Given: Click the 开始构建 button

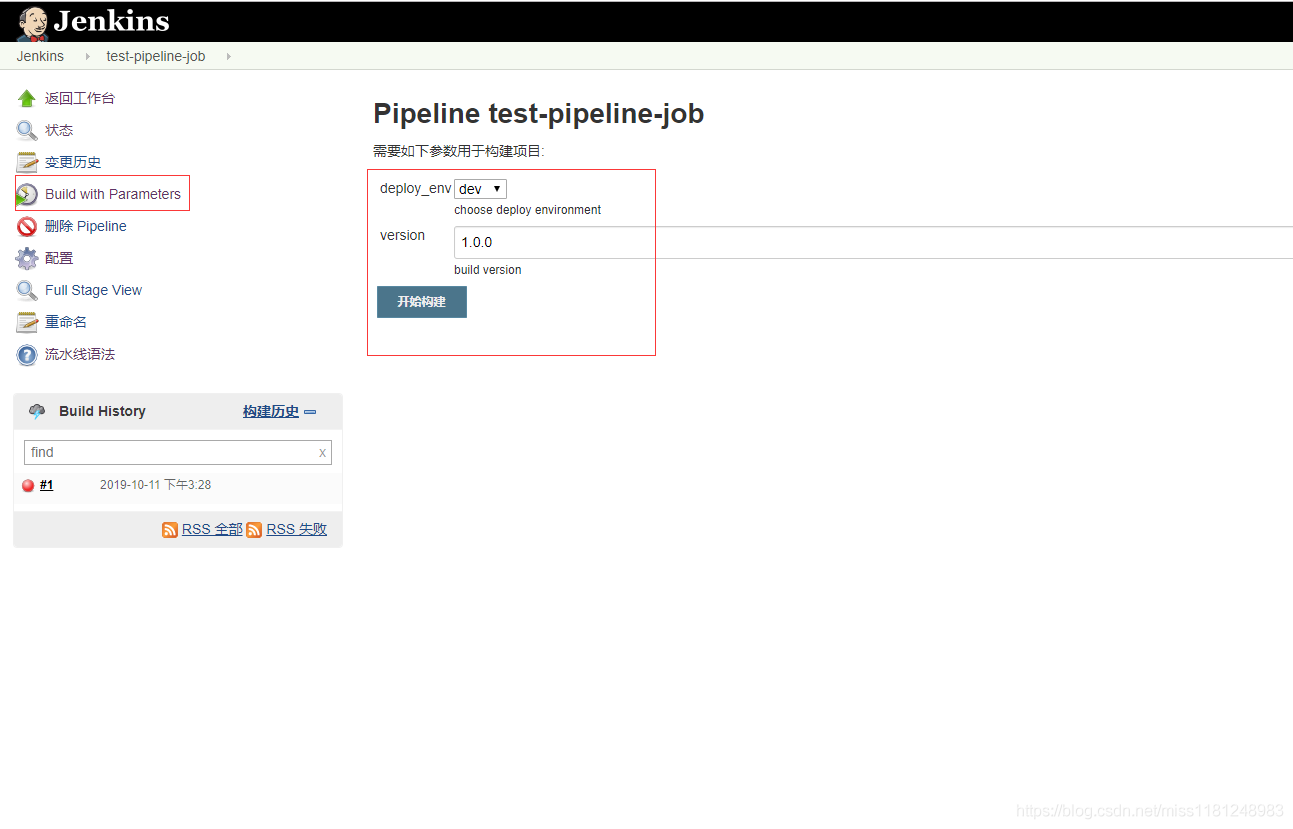Looking at the screenshot, I should (422, 302).
